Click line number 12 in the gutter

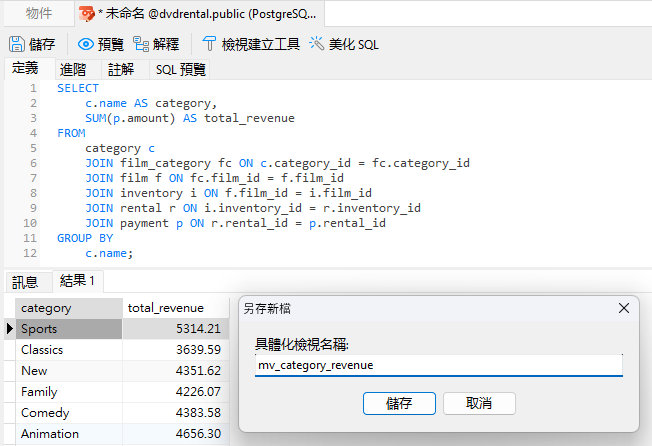tap(30, 253)
